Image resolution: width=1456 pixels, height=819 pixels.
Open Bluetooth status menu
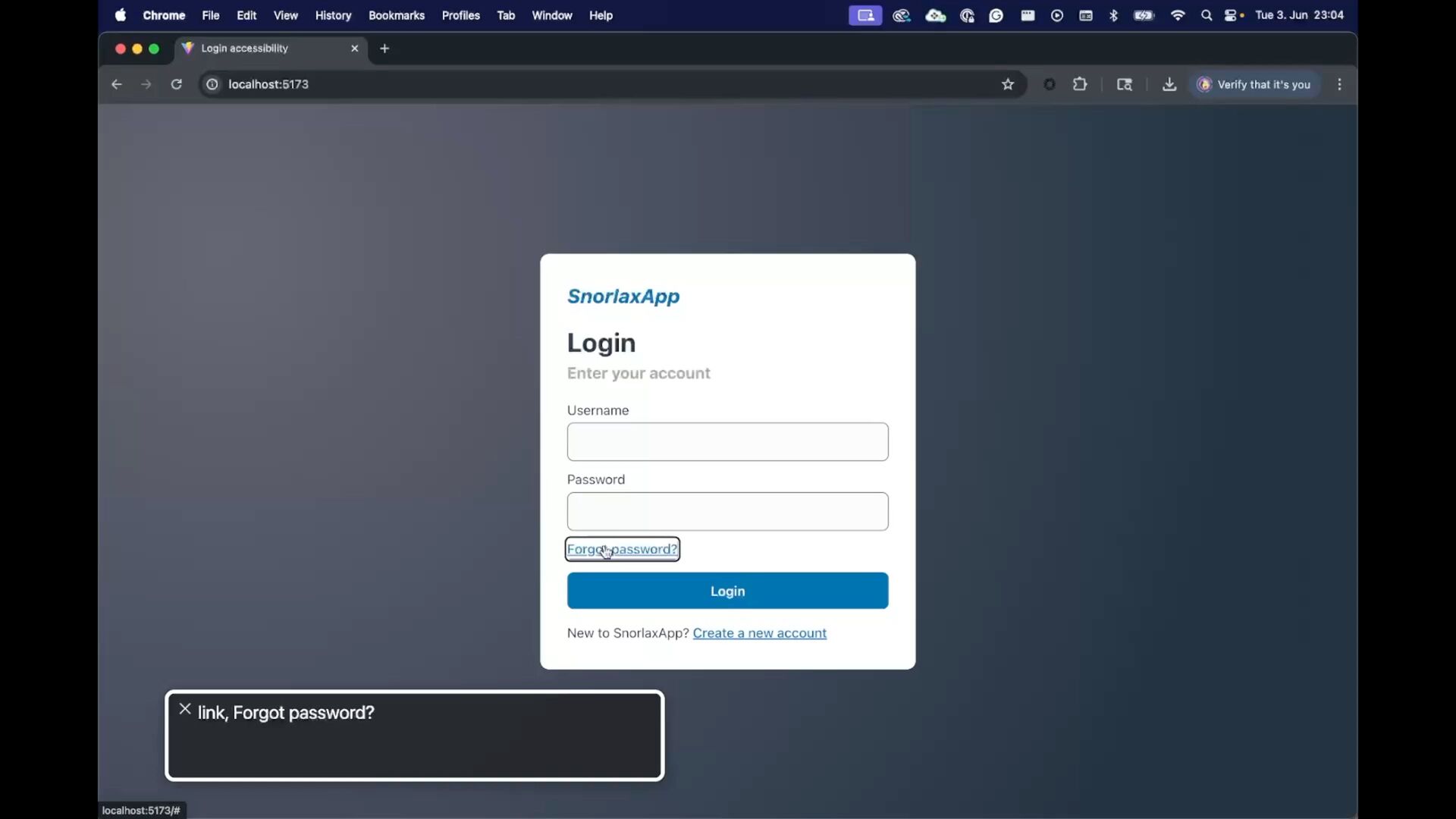pyautogui.click(x=1114, y=15)
